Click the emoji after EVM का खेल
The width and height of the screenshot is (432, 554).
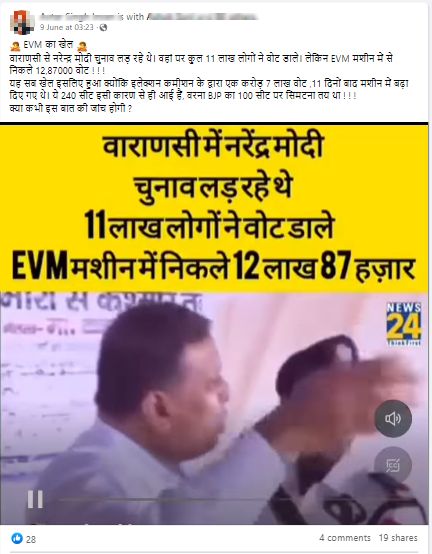pyautogui.click(x=82, y=46)
